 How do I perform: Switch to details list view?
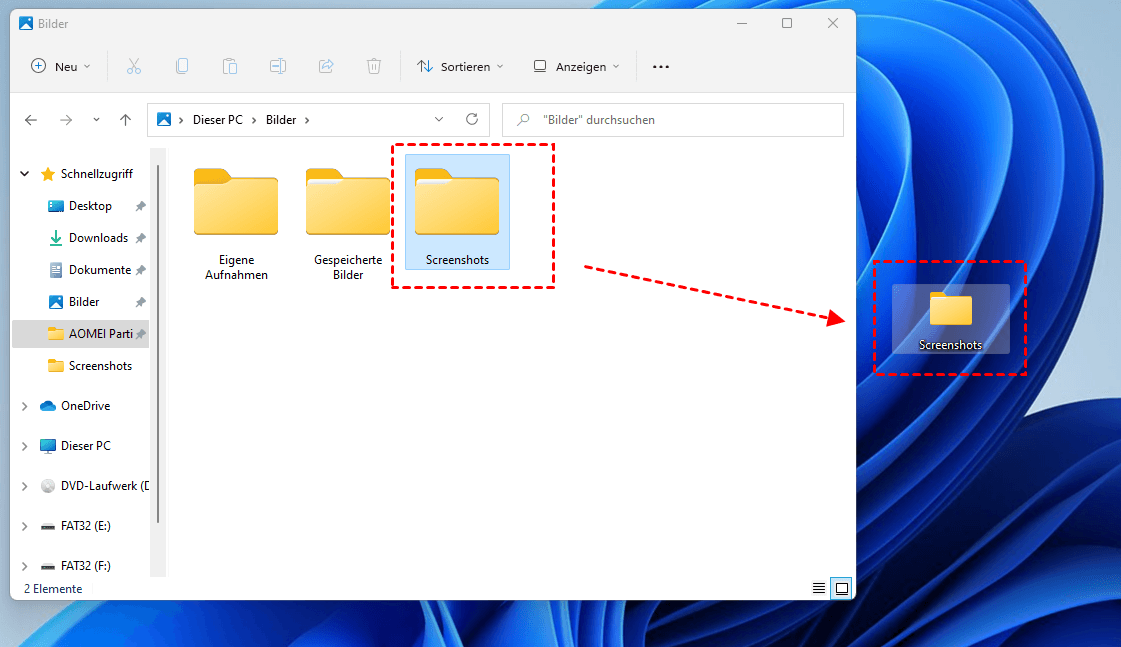819,588
